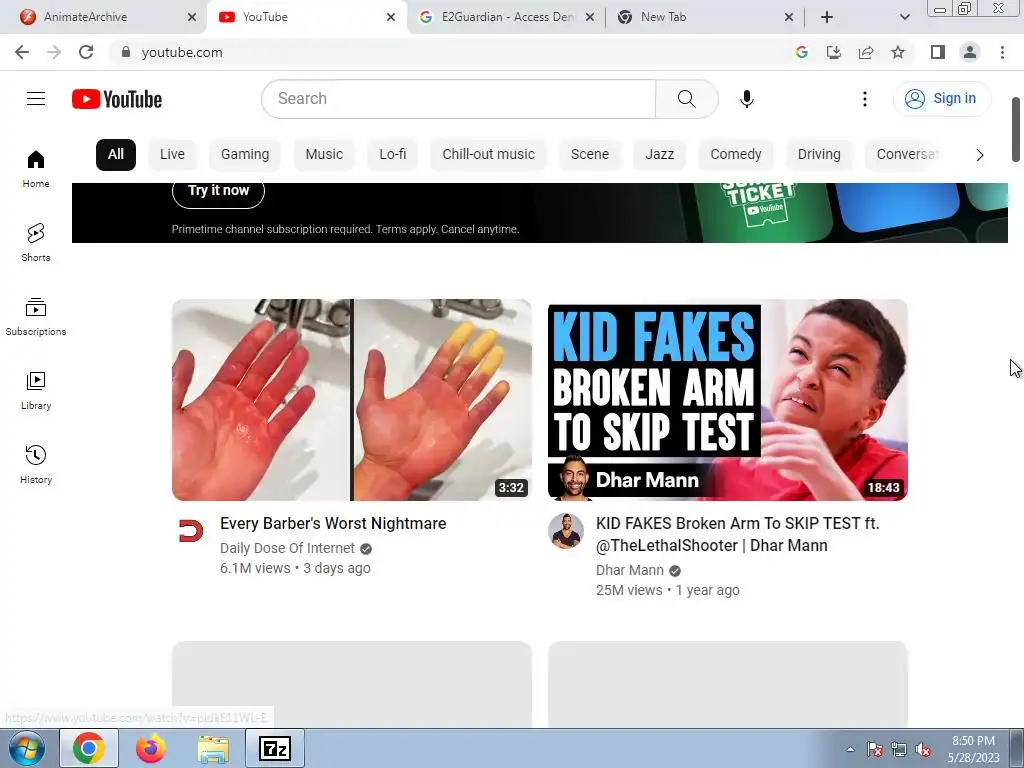Select the Lo-fi filter chip

point(392,155)
